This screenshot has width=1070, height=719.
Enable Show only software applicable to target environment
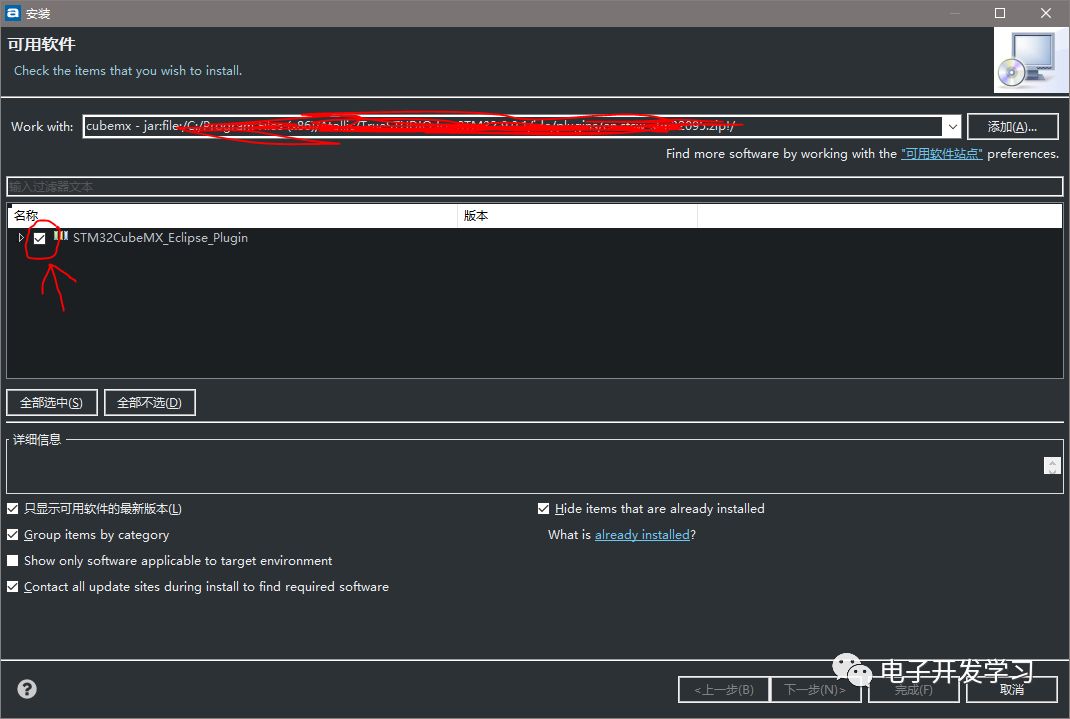click(x=12, y=561)
